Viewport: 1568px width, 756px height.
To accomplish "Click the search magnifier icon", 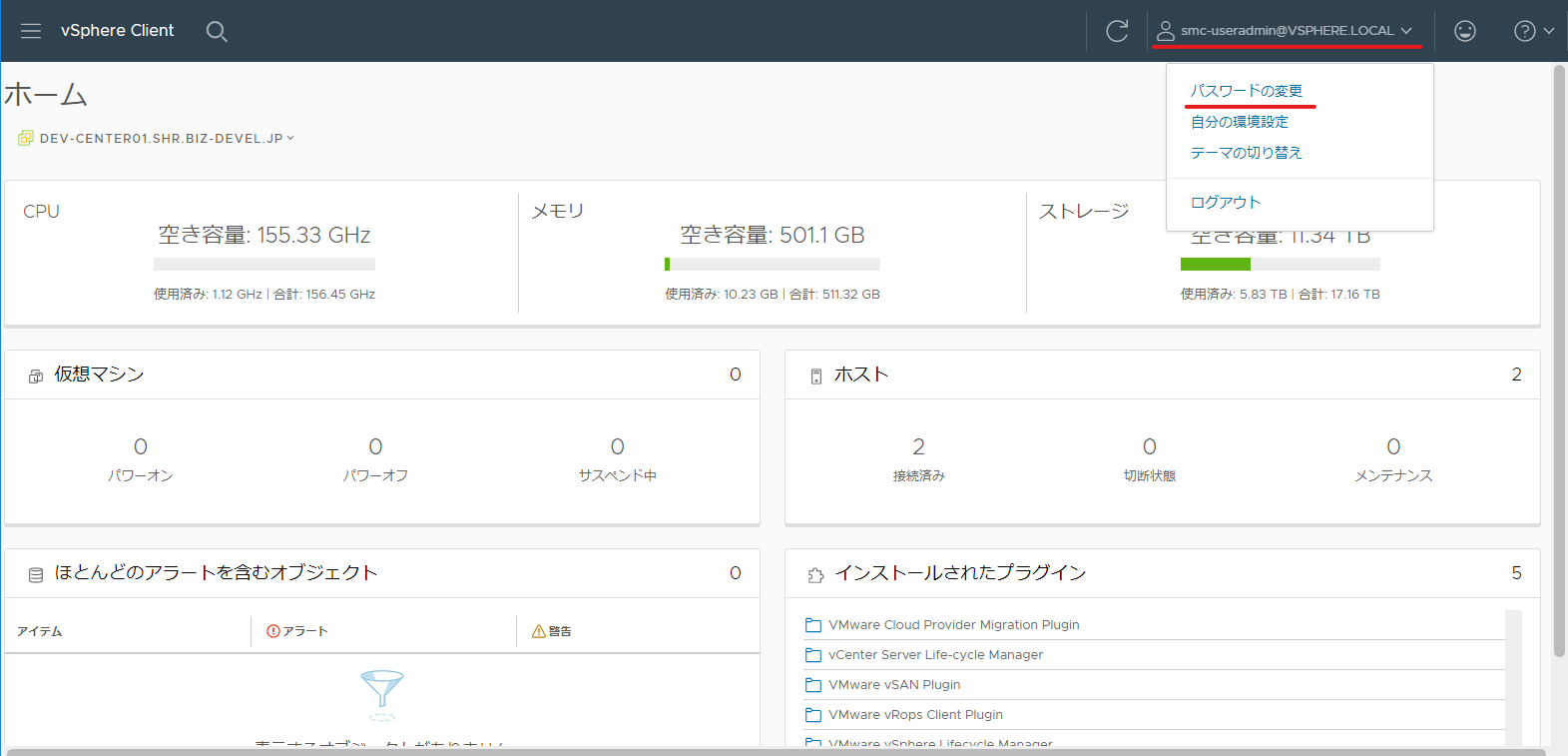I will click(217, 32).
